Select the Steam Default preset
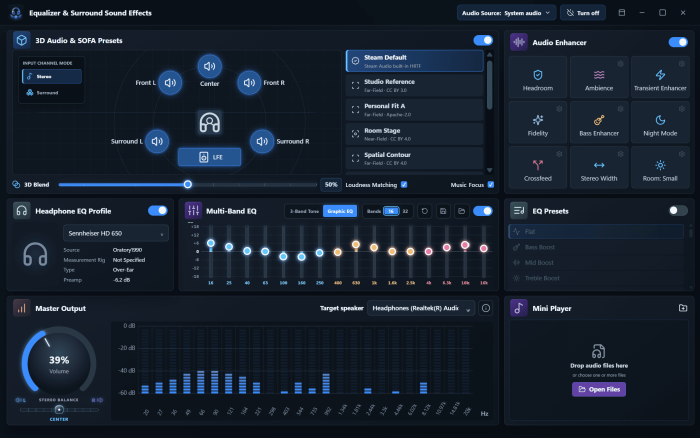The height and width of the screenshot is (438, 700). pos(415,61)
